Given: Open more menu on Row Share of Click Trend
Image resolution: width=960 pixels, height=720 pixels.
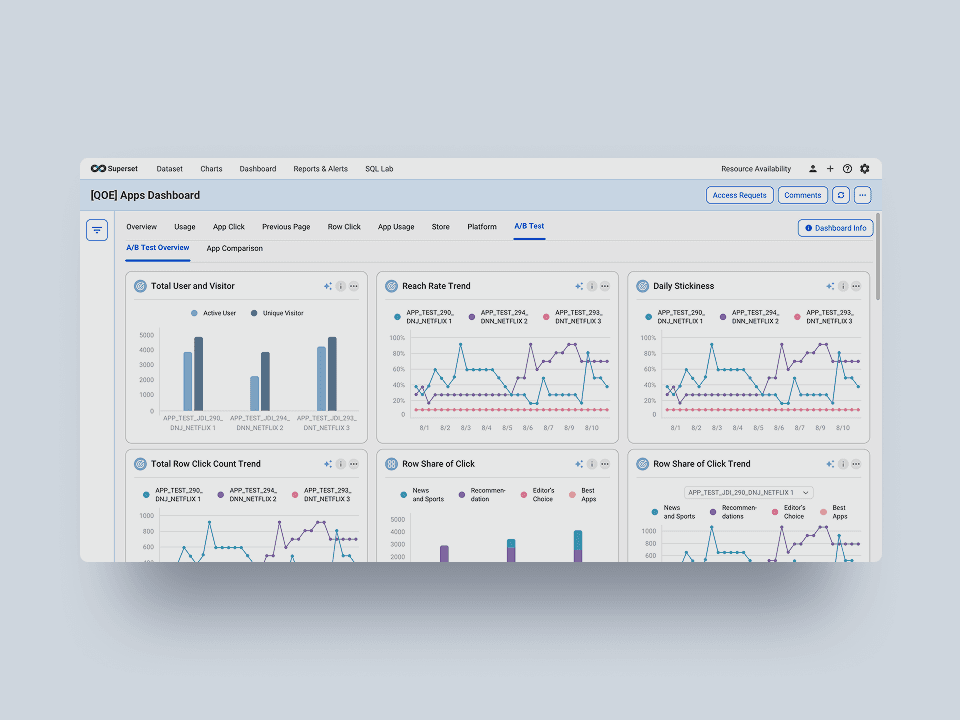Looking at the screenshot, I should (856, 464).
